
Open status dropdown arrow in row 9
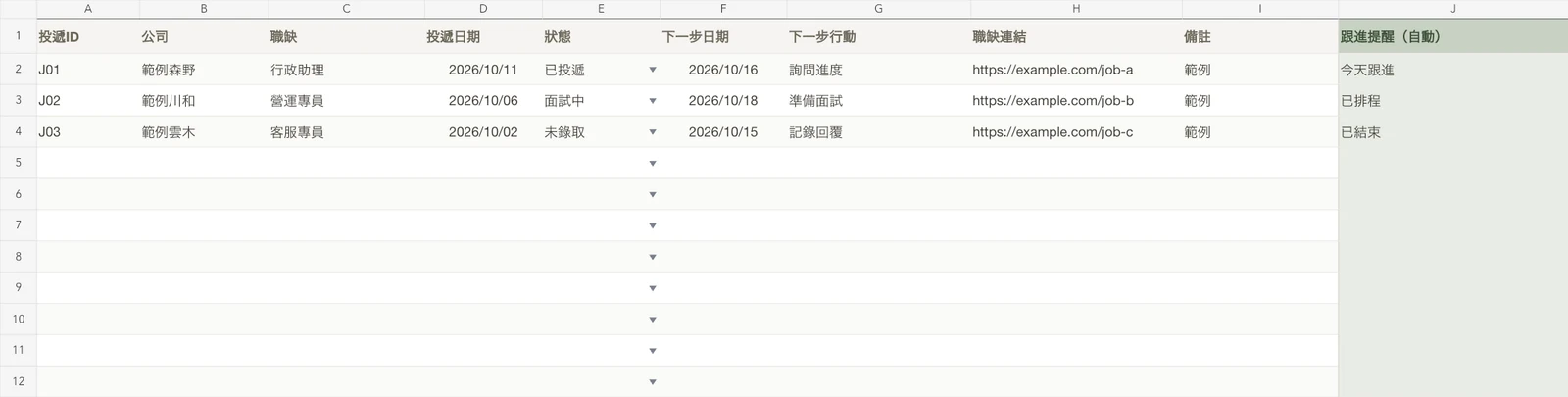(653, 289)
